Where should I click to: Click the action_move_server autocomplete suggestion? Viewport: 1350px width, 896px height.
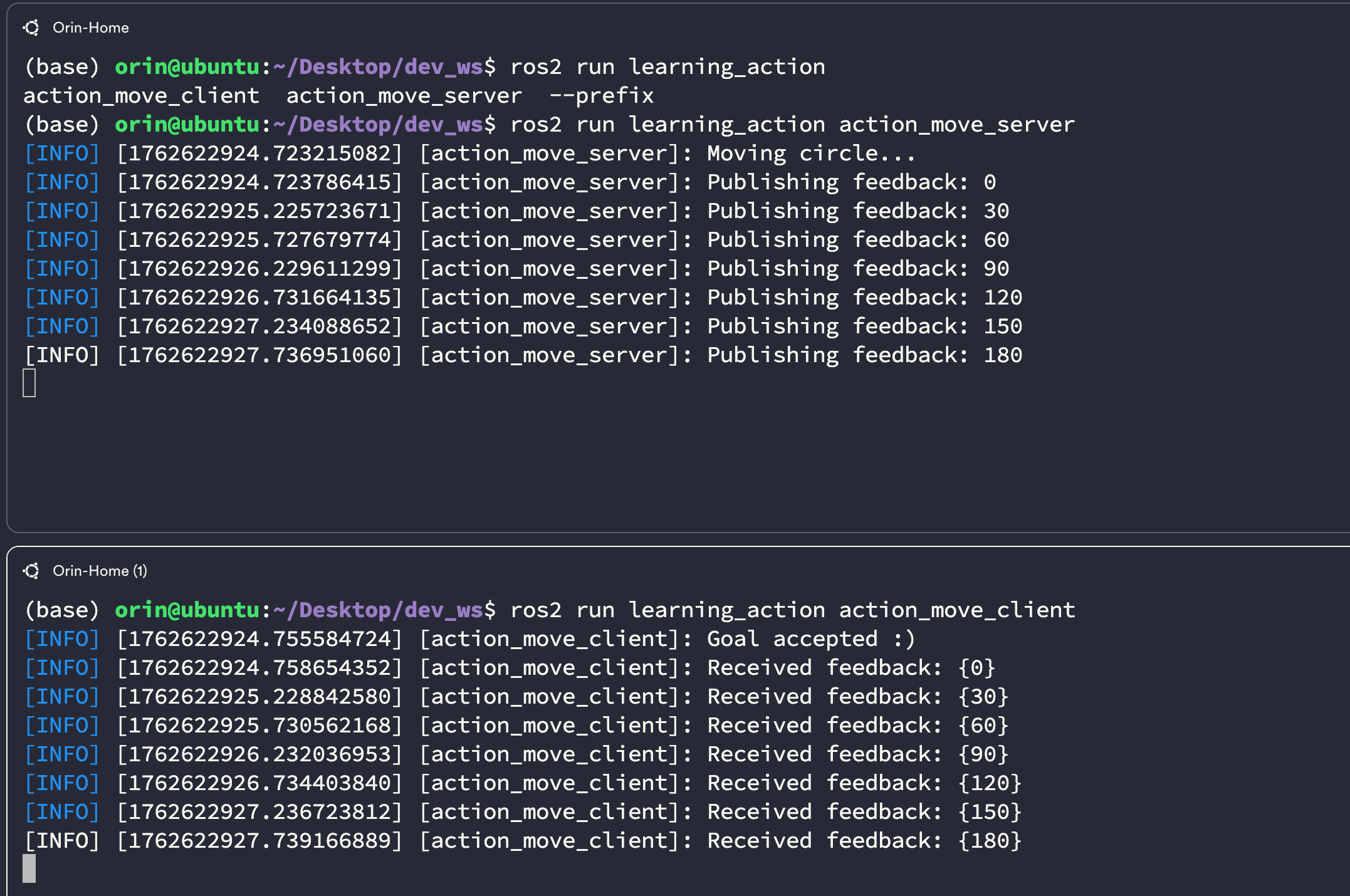pyautogui.click(x=404, y=96)
